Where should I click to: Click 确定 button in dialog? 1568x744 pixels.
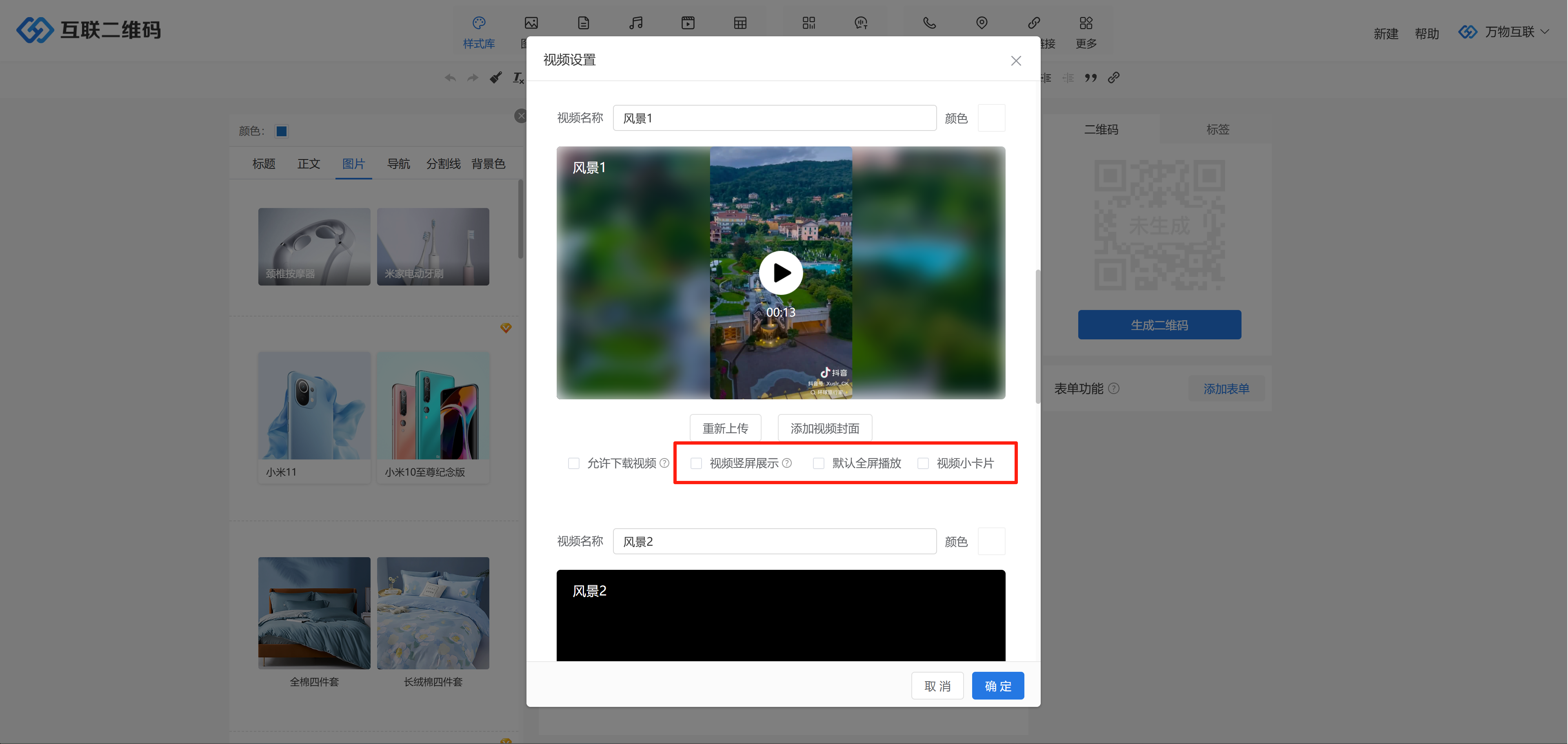998,686
